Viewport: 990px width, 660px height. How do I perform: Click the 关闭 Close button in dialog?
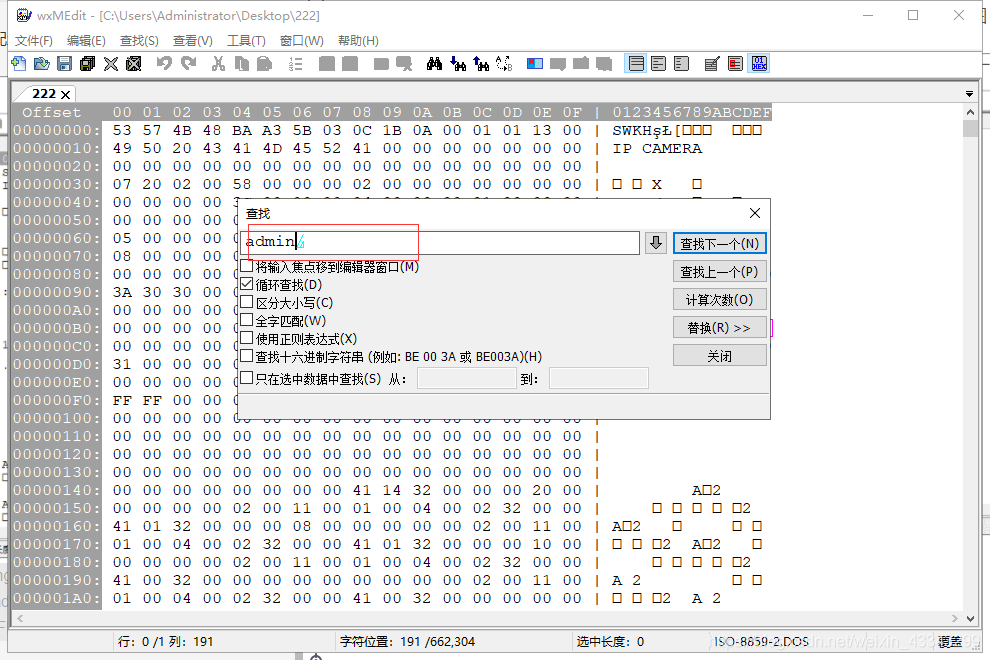pyautogui.click(x=720, y=356)
